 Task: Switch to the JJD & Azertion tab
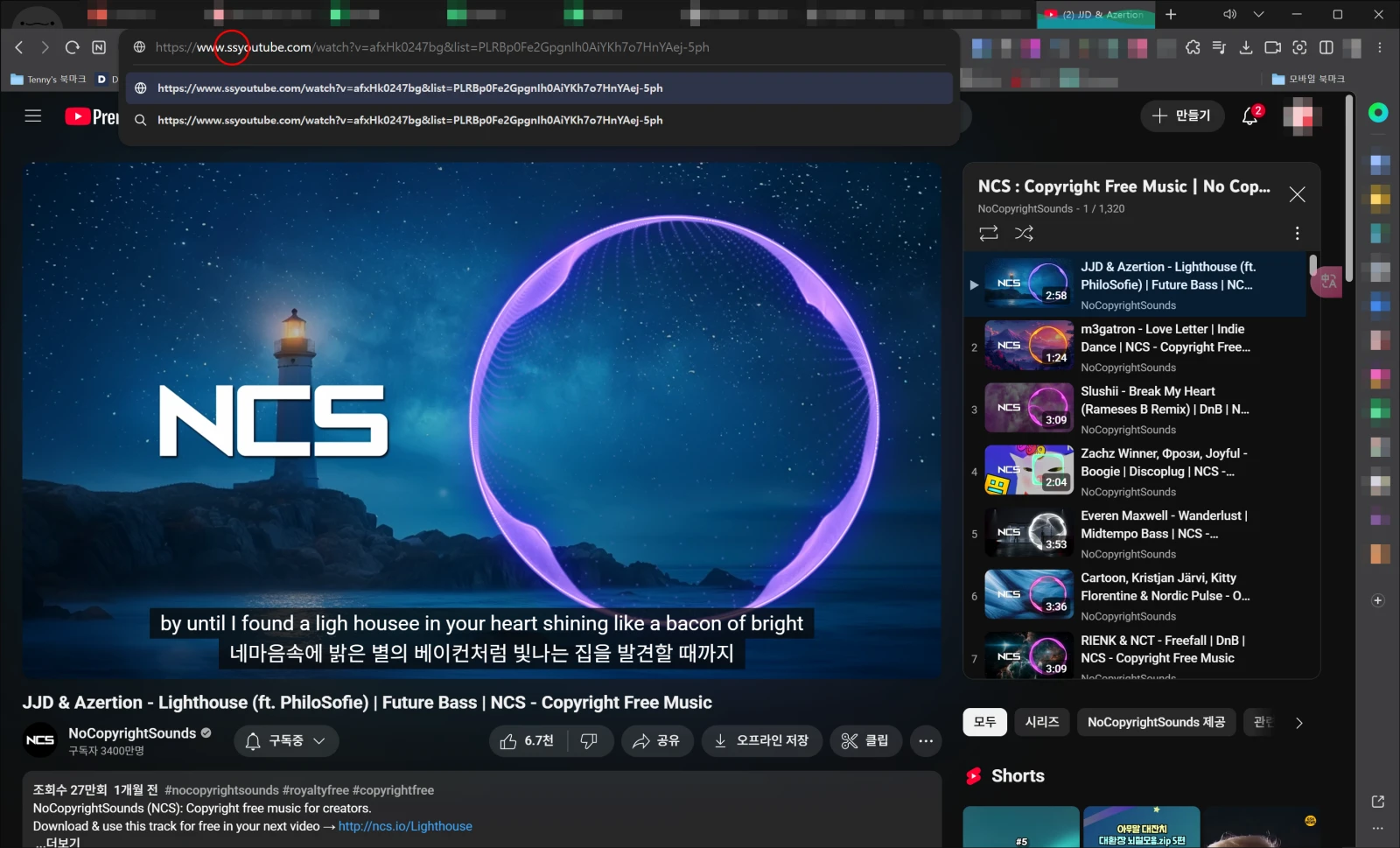(x=1095, y=15)
